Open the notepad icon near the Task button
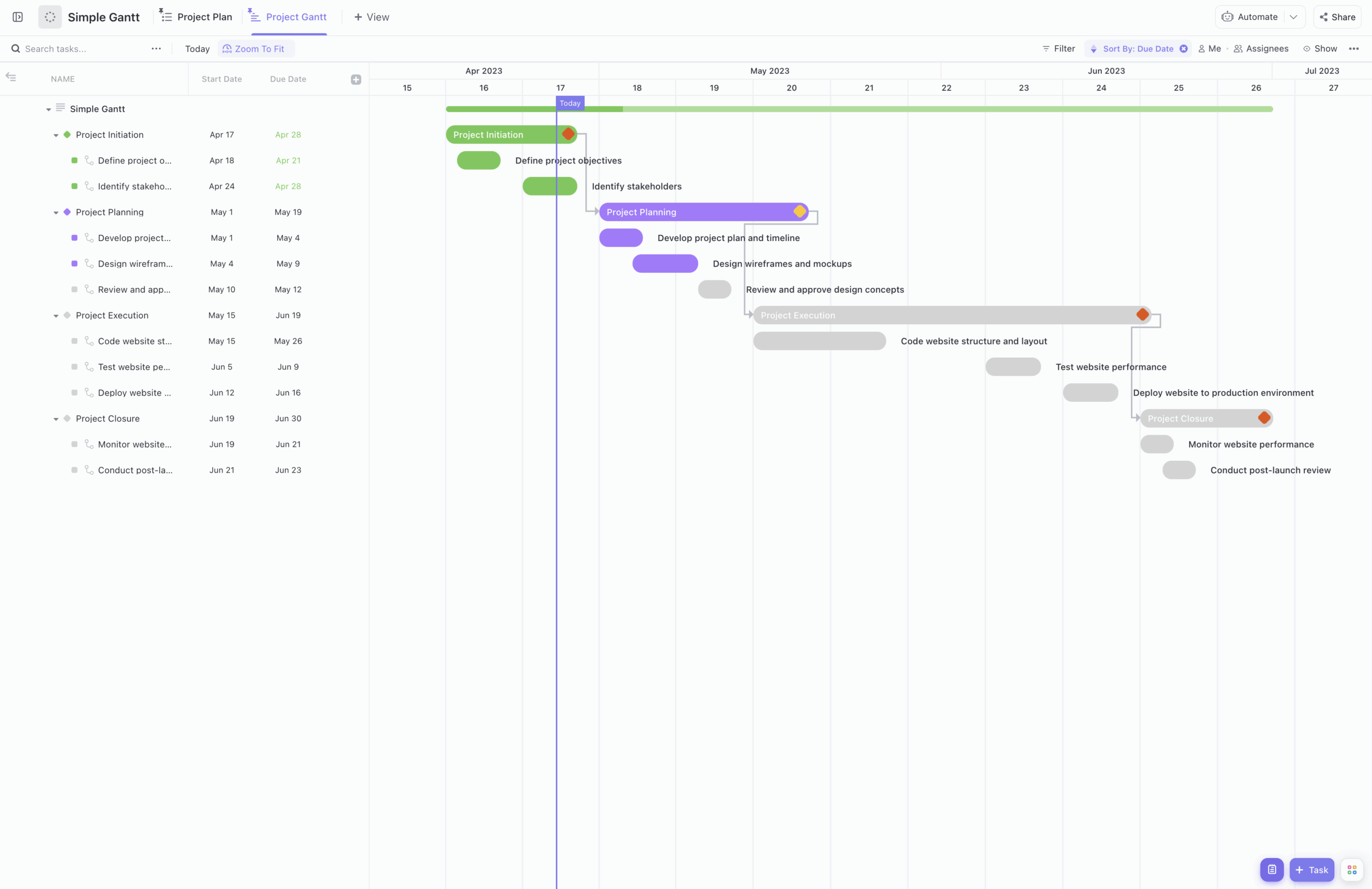1372x889 pixels. click(x=1272, y=869)
